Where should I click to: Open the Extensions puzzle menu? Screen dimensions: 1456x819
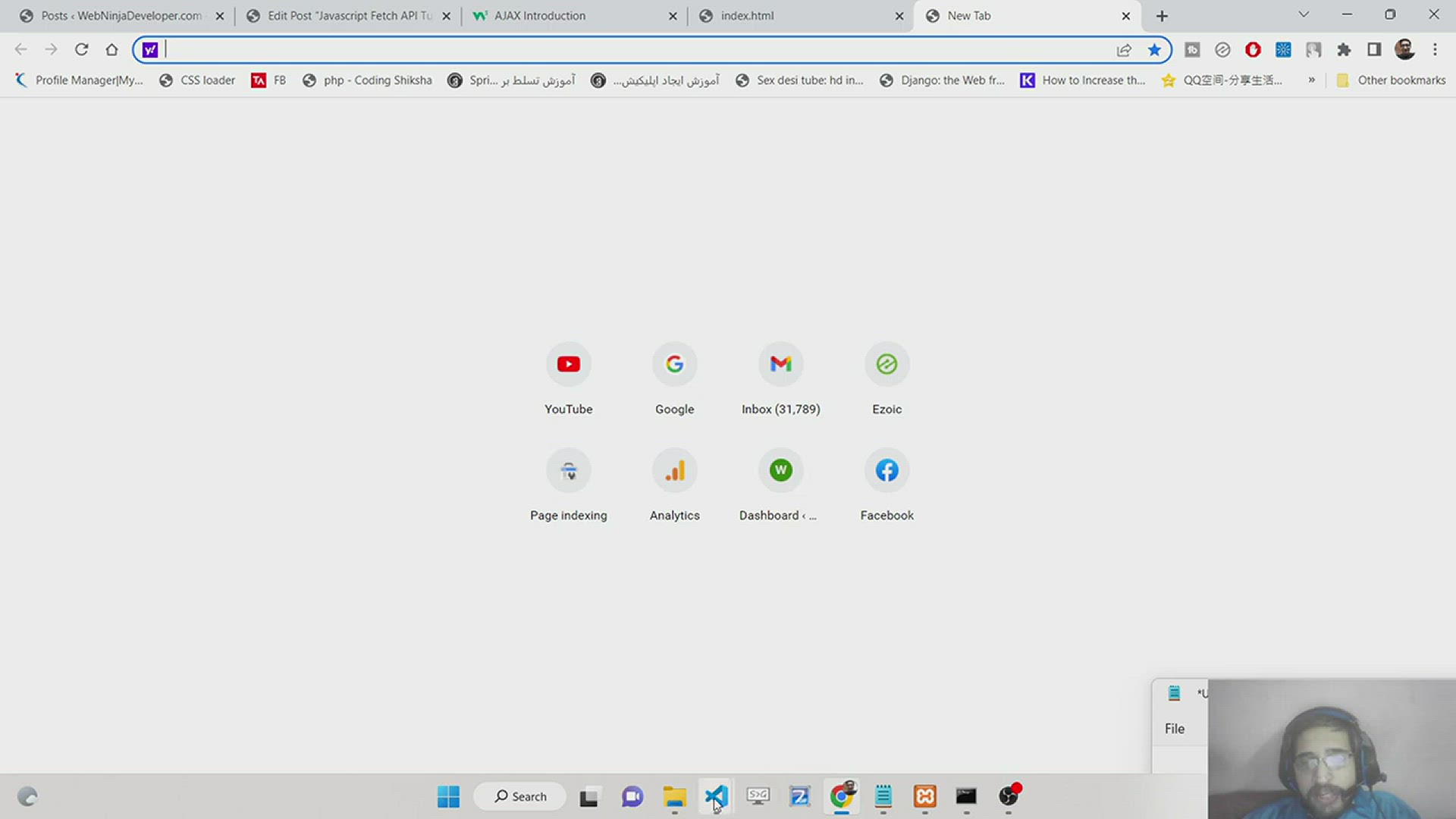(1343, 50)
